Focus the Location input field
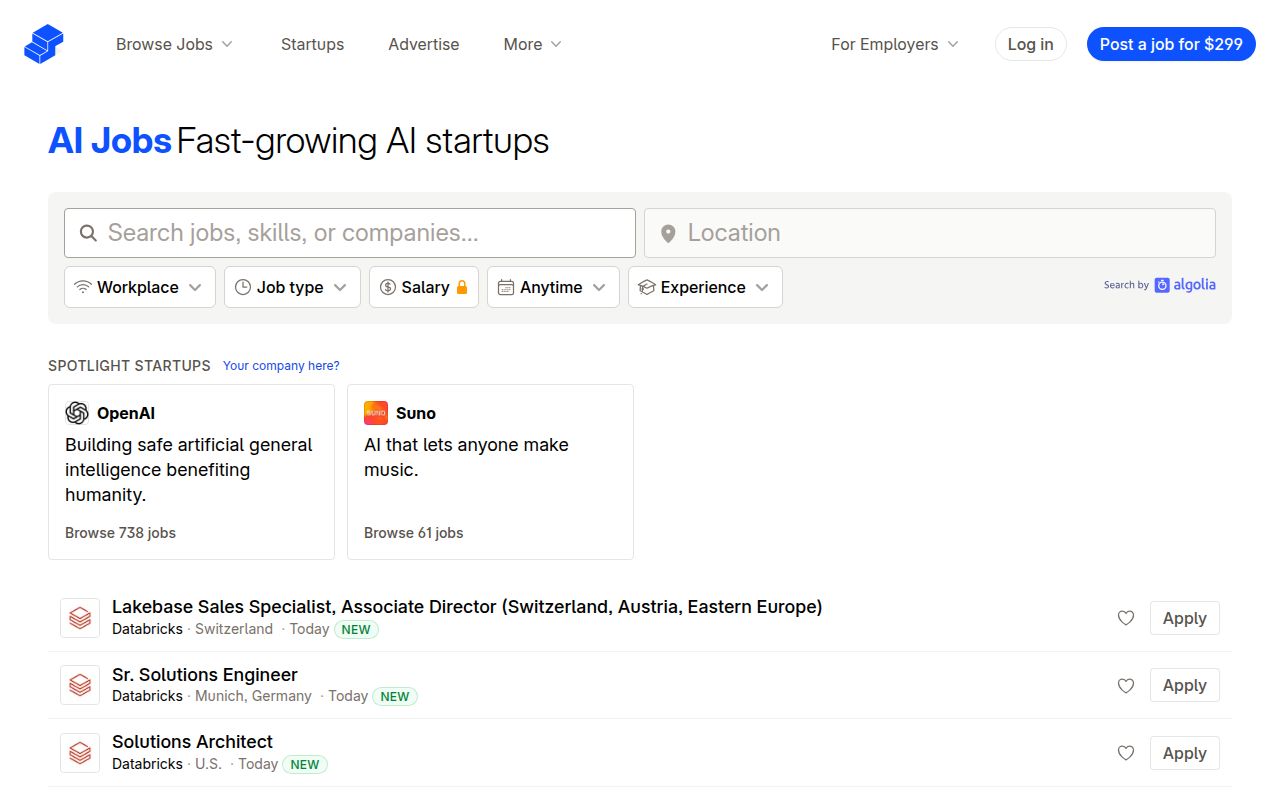1280x800 pixels. (930, 233)
